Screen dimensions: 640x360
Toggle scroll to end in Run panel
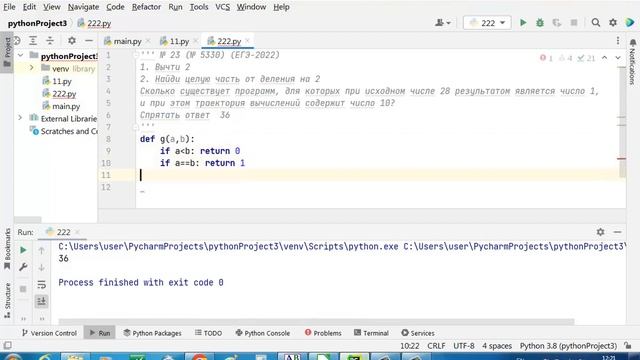coord(41,302)
